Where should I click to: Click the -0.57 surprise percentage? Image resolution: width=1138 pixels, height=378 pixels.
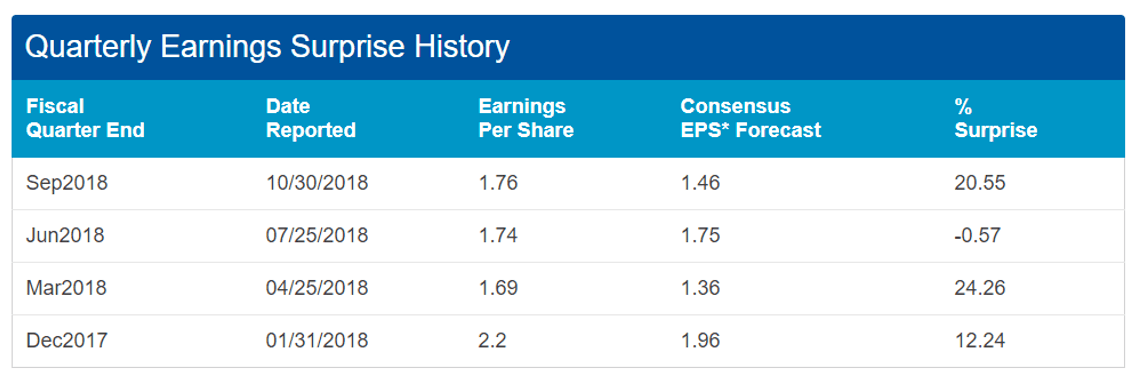(x=977, y=236)
